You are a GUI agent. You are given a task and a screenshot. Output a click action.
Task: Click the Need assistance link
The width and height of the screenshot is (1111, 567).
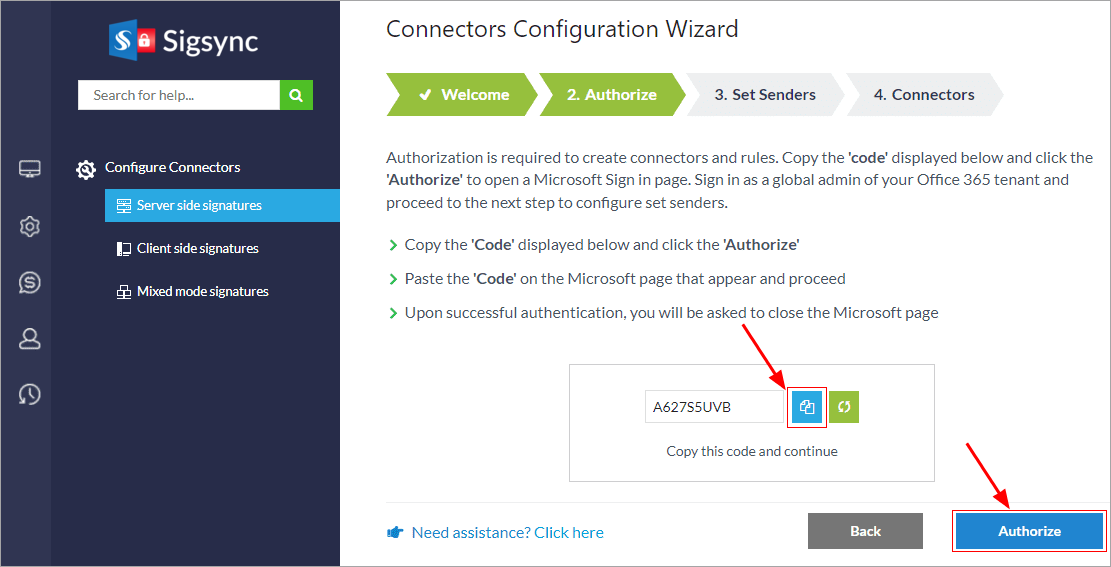[507, 532]
